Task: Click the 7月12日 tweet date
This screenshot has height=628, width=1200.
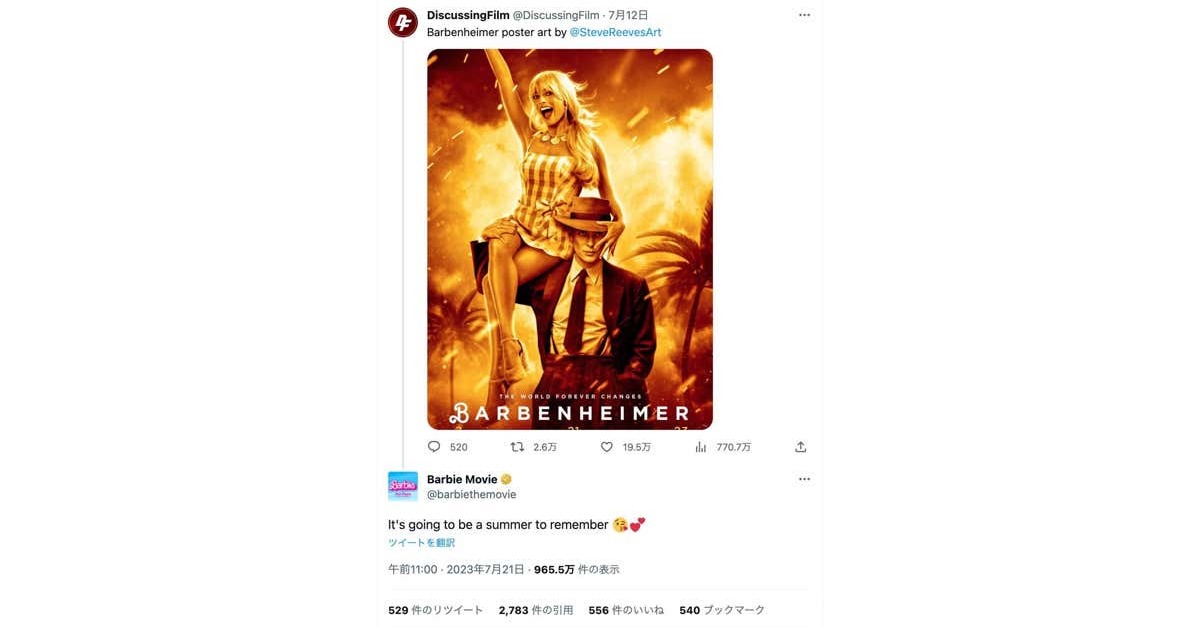Action: coord(628,15)
